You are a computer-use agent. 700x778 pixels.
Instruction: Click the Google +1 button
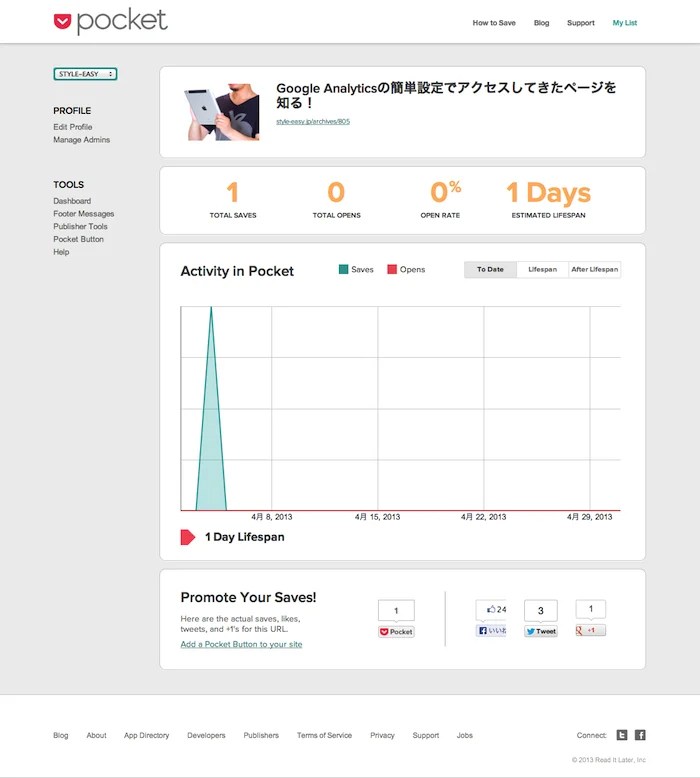click(590, 630)
